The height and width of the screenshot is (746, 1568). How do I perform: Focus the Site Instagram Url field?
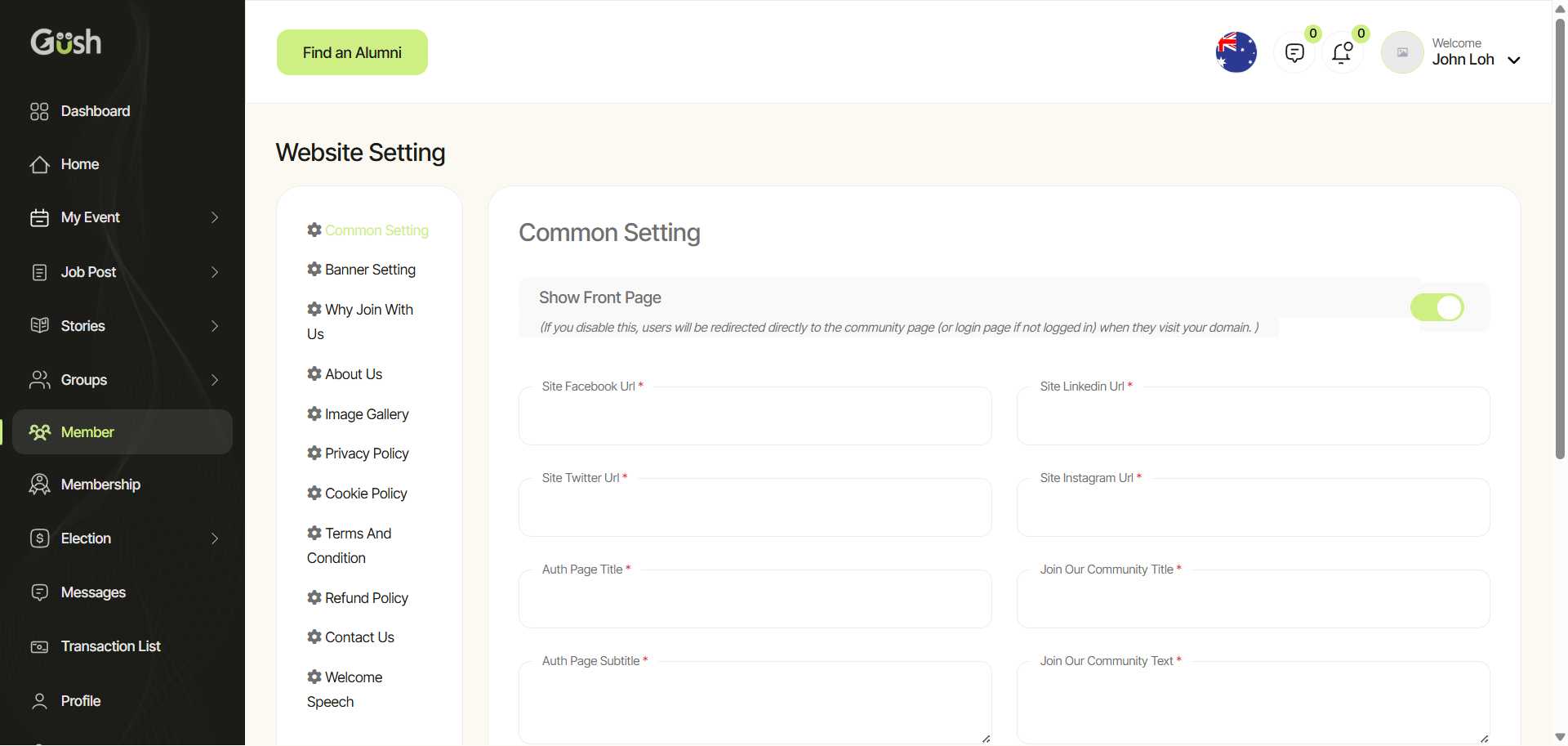click(1253, 507)
